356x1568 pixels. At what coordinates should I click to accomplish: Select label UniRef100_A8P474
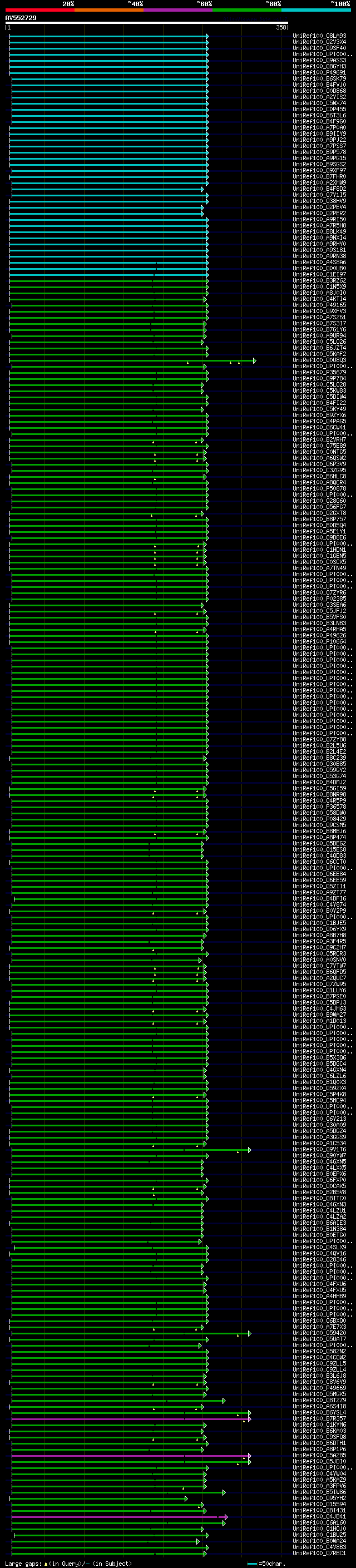click(x=319, y=838)
